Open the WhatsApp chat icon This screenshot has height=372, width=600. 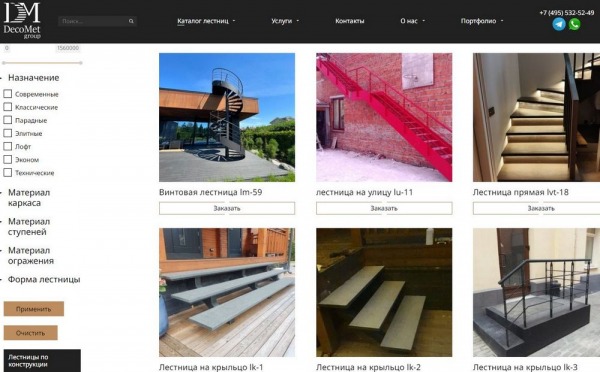[574, 24]
